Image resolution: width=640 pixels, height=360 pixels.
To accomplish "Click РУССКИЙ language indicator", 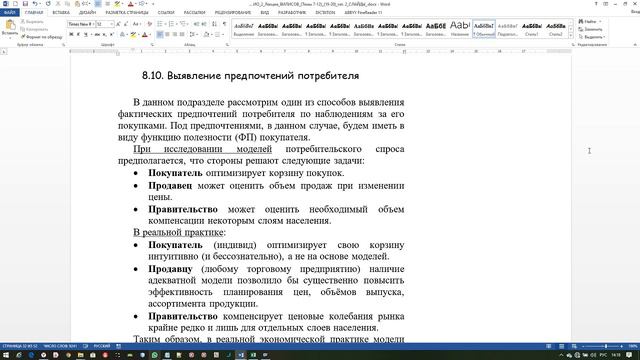I will click(x=102, y=346).
